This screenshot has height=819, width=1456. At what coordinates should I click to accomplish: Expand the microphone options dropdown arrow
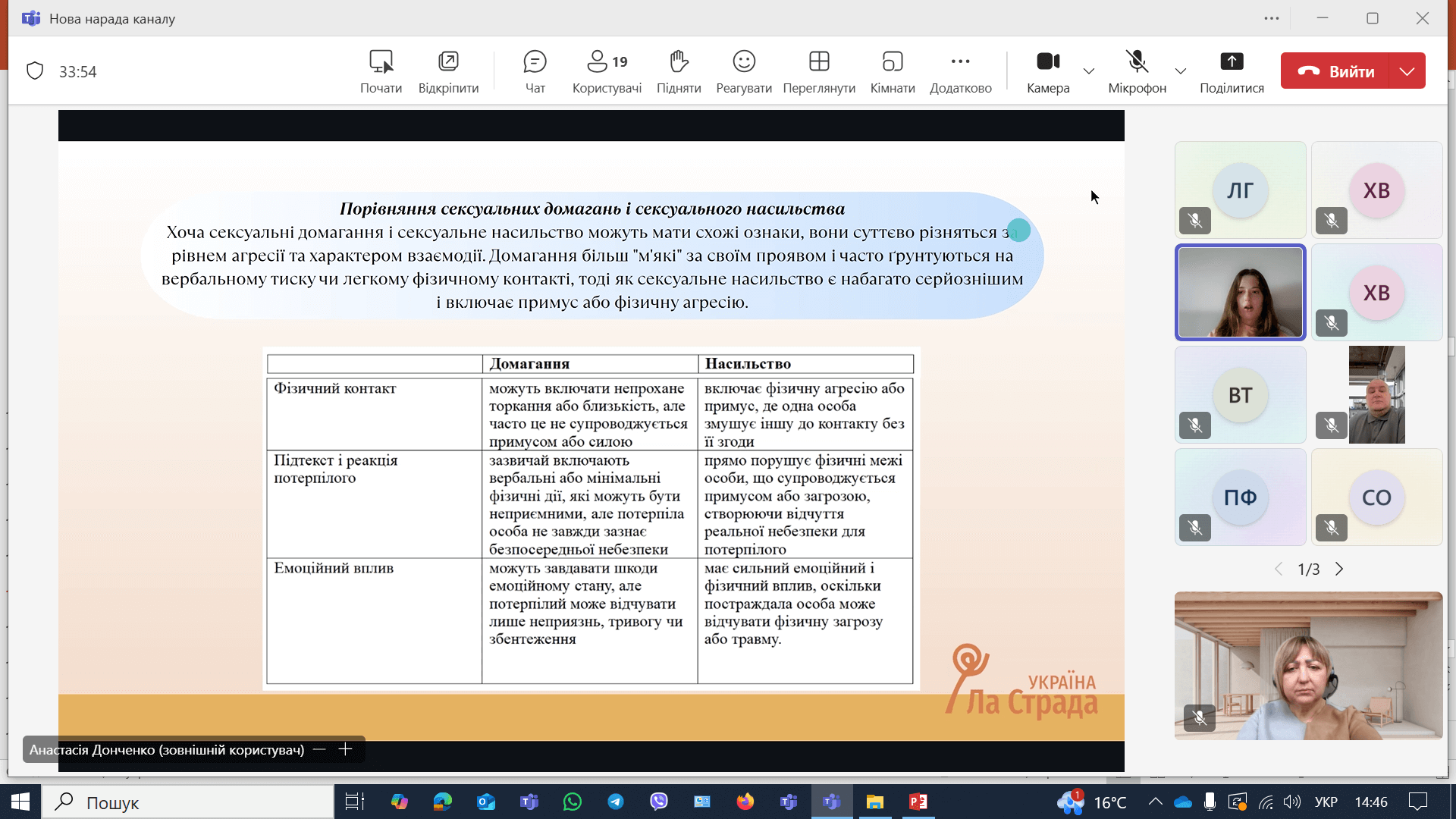point(1180,71)
